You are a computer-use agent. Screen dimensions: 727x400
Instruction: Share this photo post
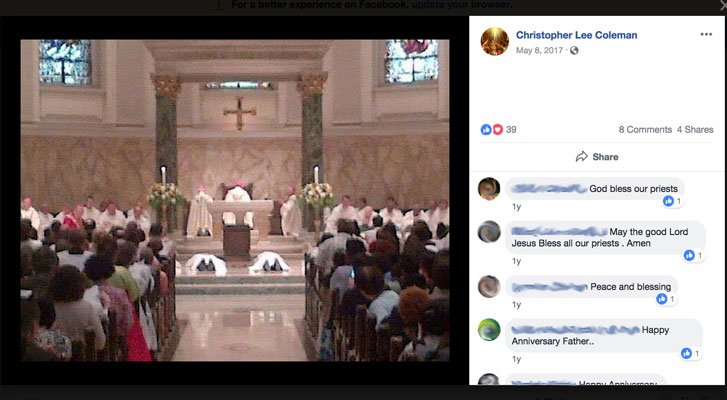tap(596, 157)
